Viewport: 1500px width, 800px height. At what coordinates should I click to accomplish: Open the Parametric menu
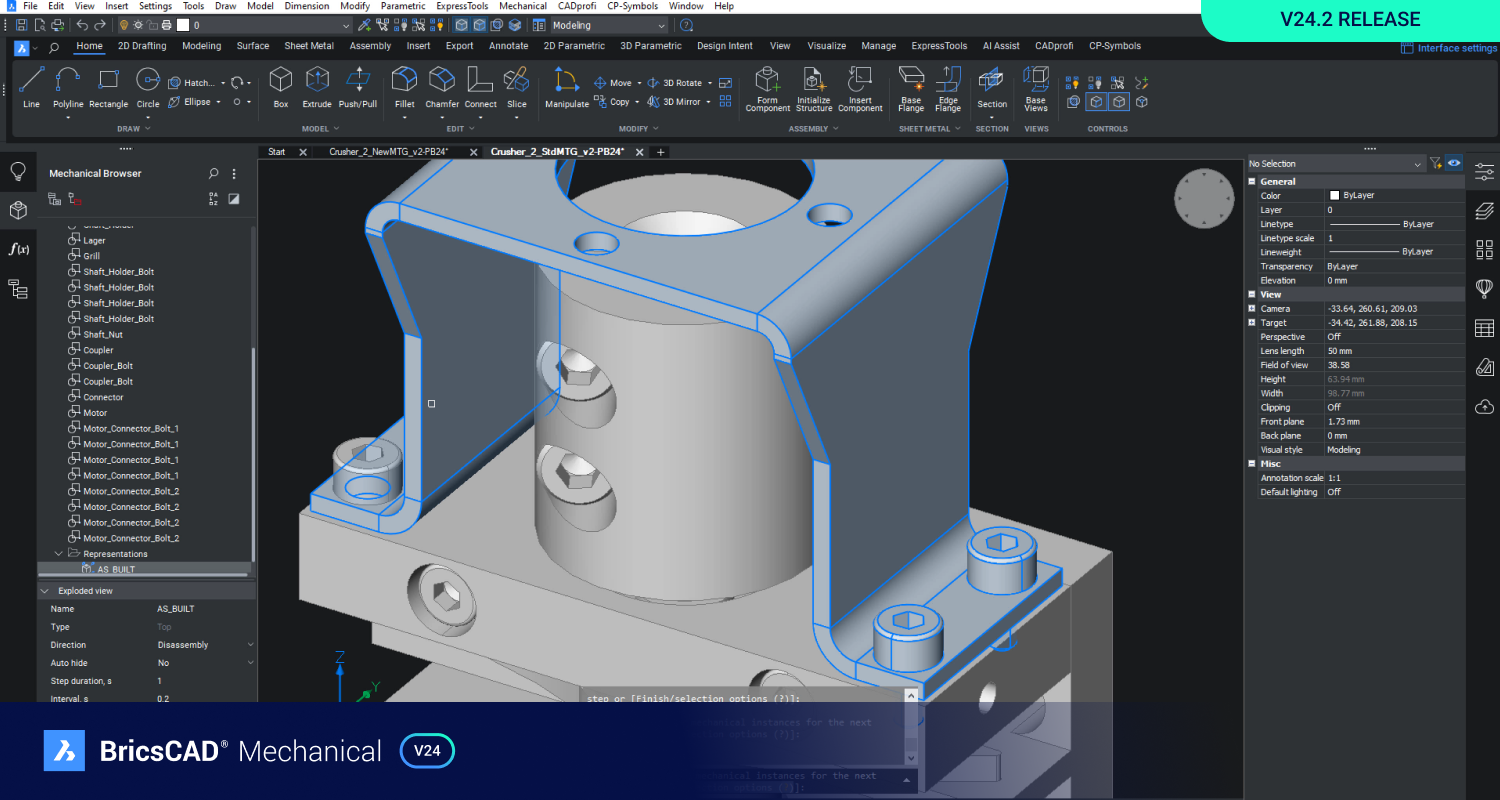[402, 6]
